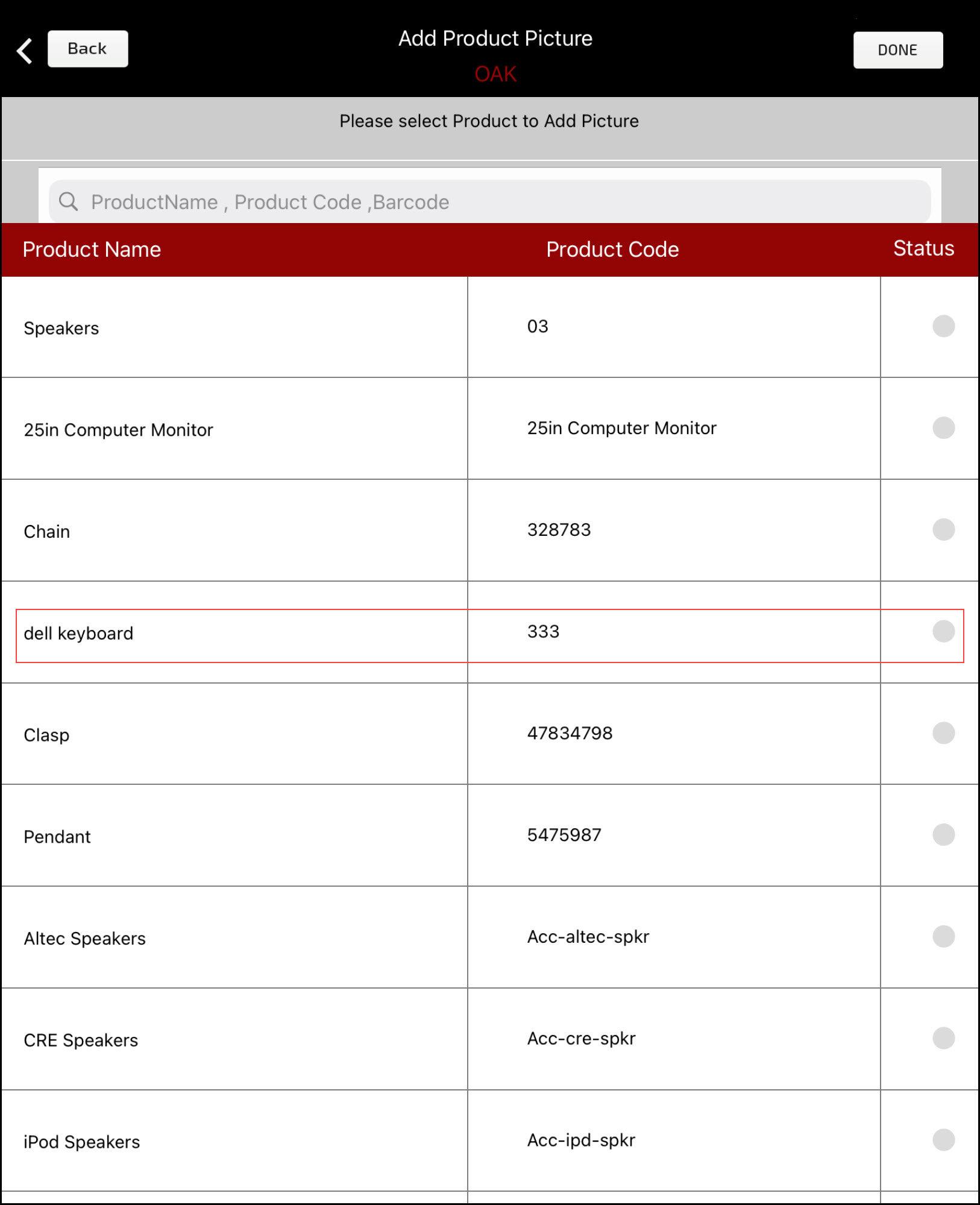
Task: Click the Product Code column header
Action: (x=612, y=250)
